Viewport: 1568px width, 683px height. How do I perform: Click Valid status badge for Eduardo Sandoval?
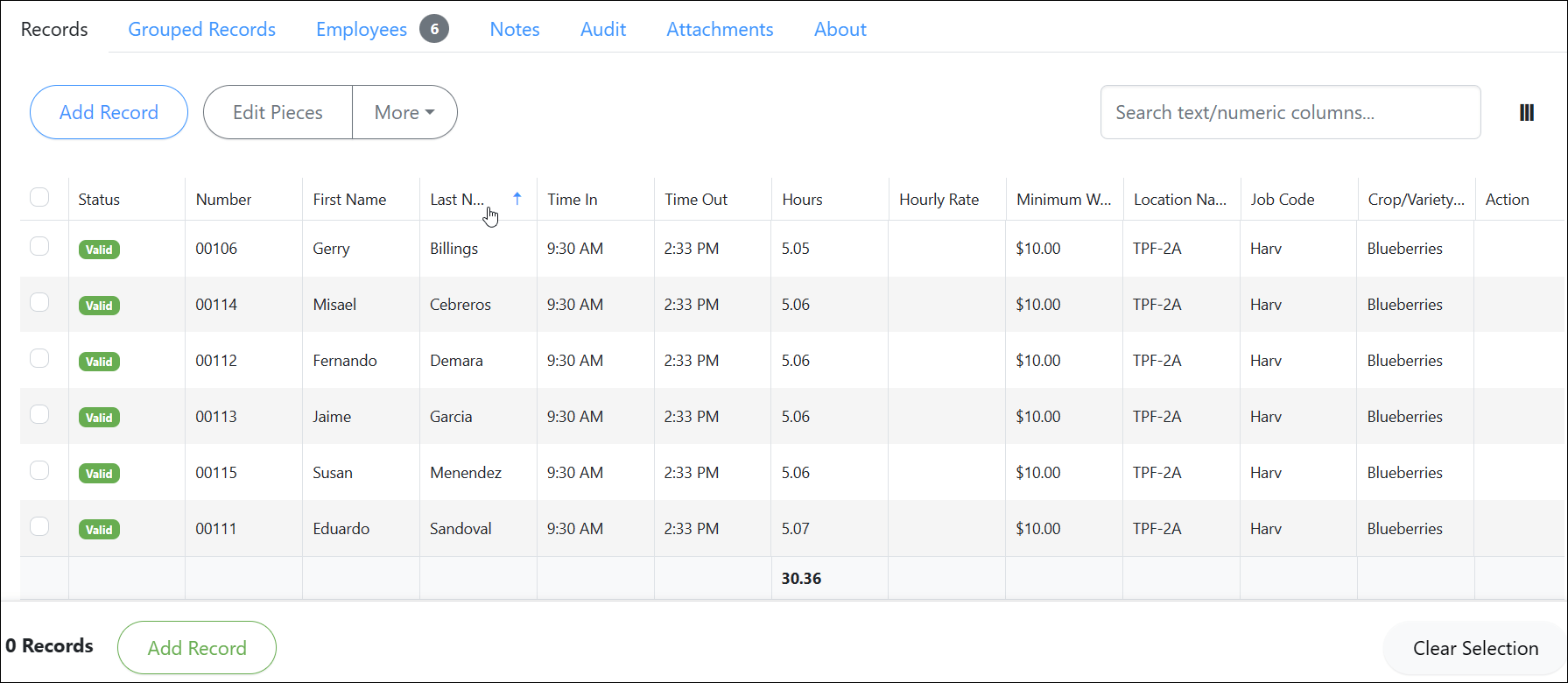coord(99,530)
